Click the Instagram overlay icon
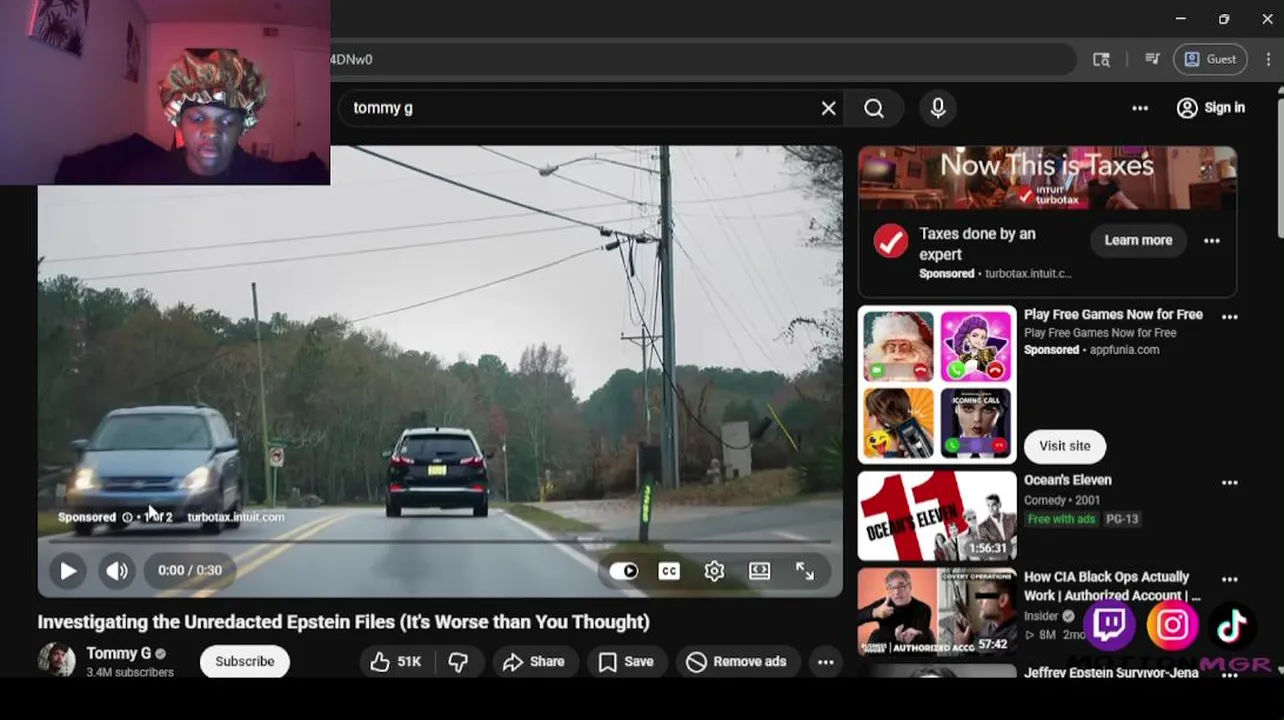The height and width of the screenshot is (720, 1284). pyautogui.click(x=1172, y=626)
